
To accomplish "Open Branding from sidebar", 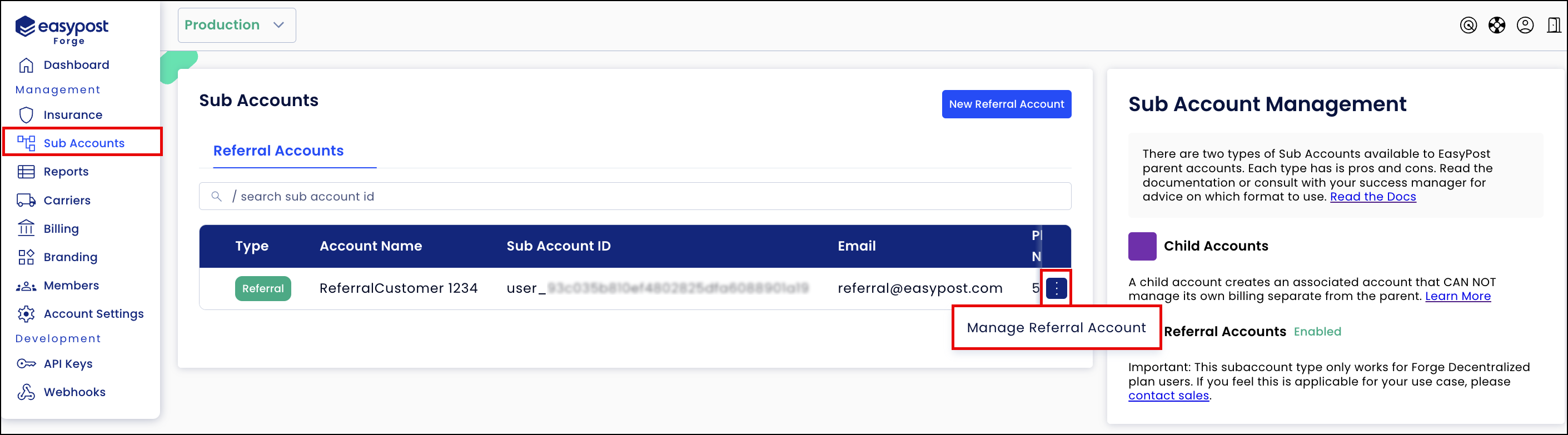I will [70, 257].
